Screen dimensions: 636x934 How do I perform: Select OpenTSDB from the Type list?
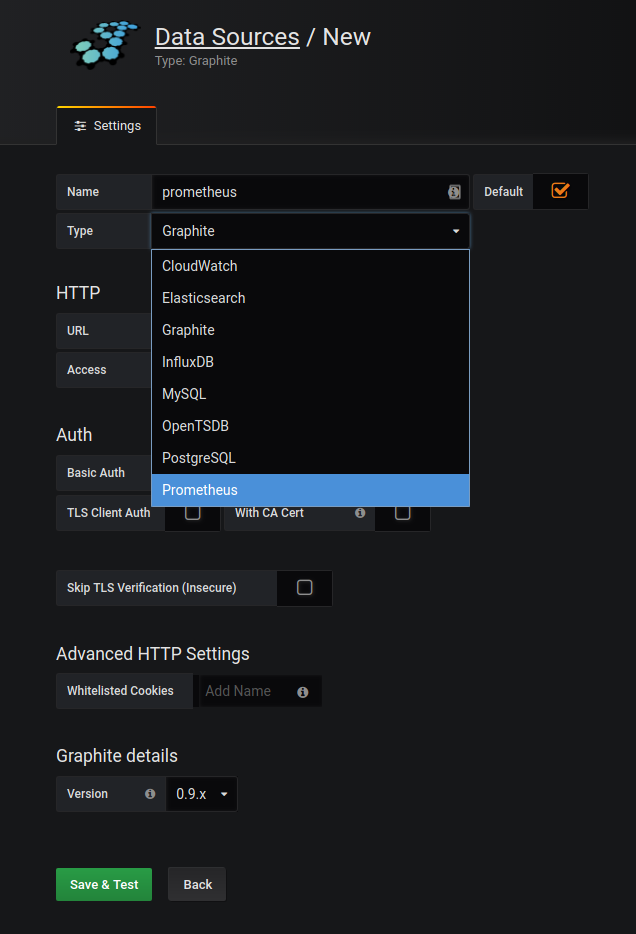click(310, 426)
